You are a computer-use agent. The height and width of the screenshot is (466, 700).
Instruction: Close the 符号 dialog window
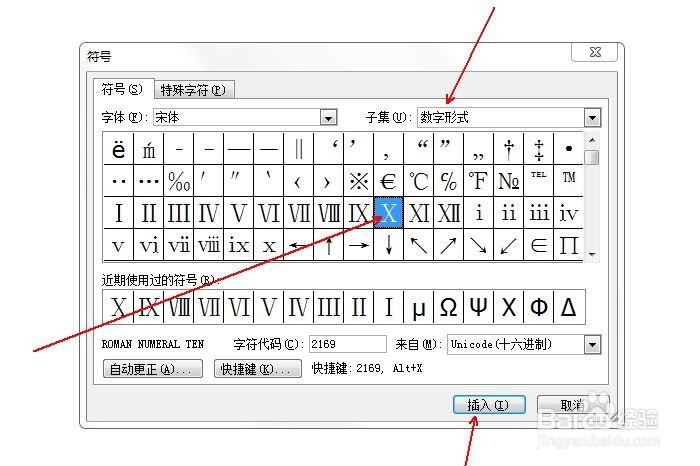click(x=595, y=52)
